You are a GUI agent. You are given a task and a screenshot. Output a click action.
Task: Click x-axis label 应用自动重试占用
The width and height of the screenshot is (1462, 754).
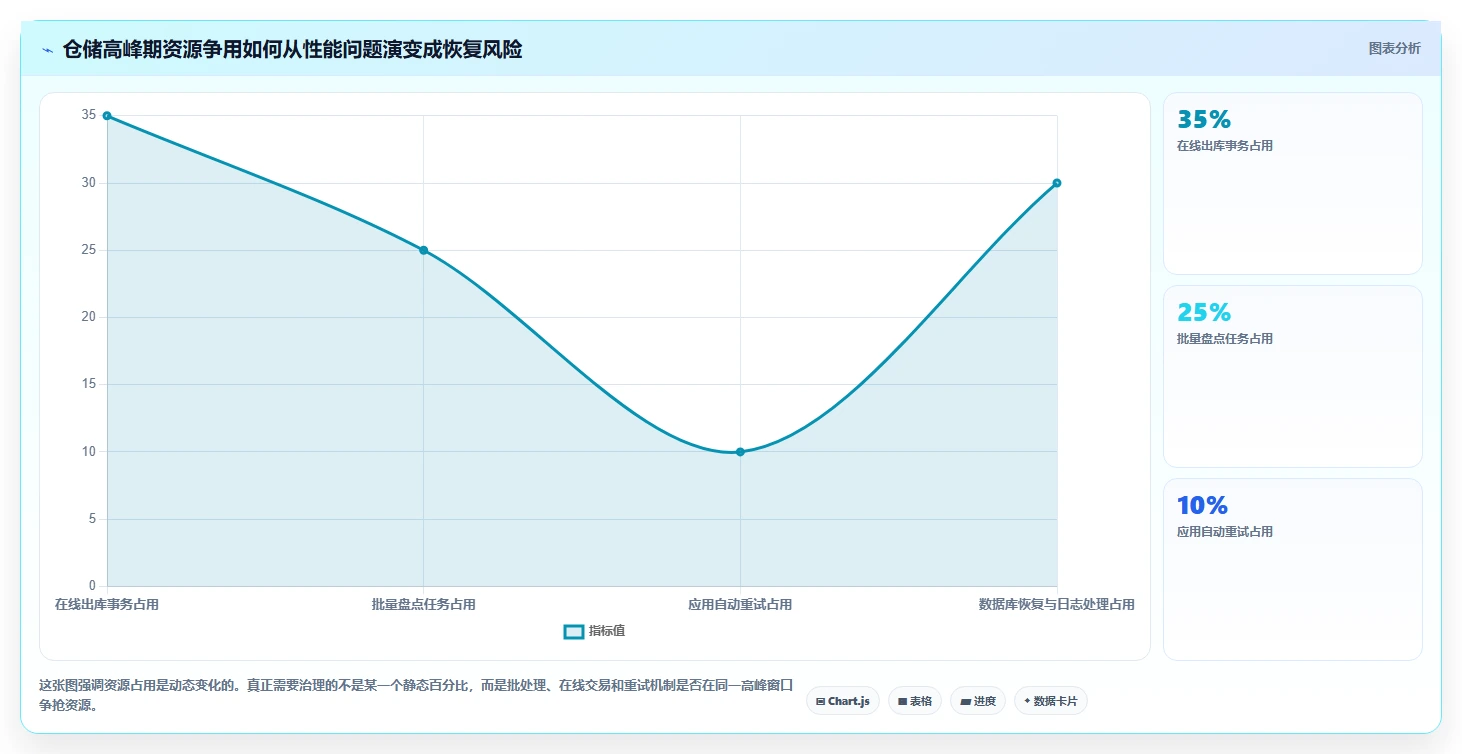coord(740,604)
